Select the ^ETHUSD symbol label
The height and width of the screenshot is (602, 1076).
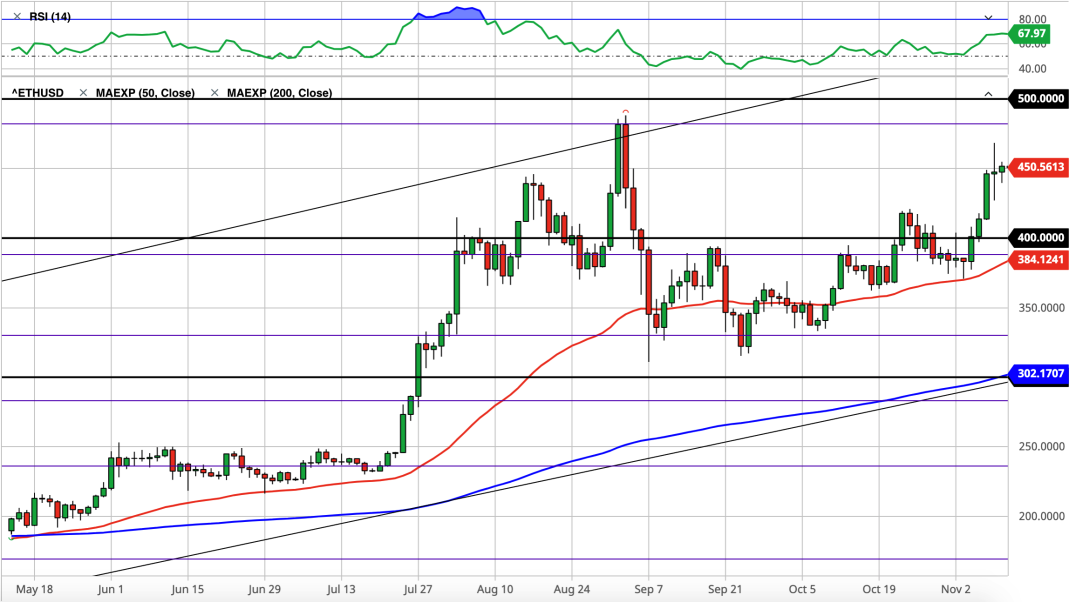[38, 93]
